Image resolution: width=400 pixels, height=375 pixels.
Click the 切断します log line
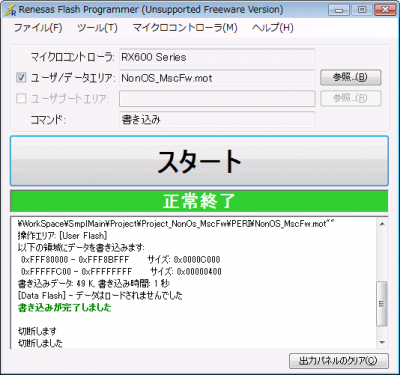coord(37,331)
